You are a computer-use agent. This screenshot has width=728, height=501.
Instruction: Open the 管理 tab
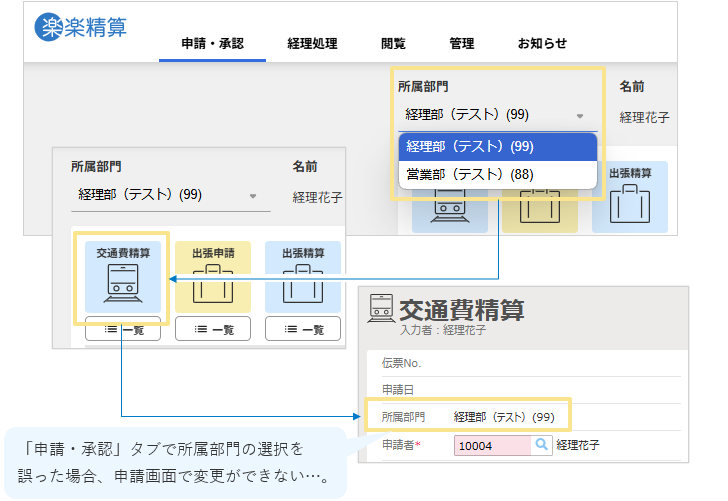pyautogui.click(x=461, y=44)
